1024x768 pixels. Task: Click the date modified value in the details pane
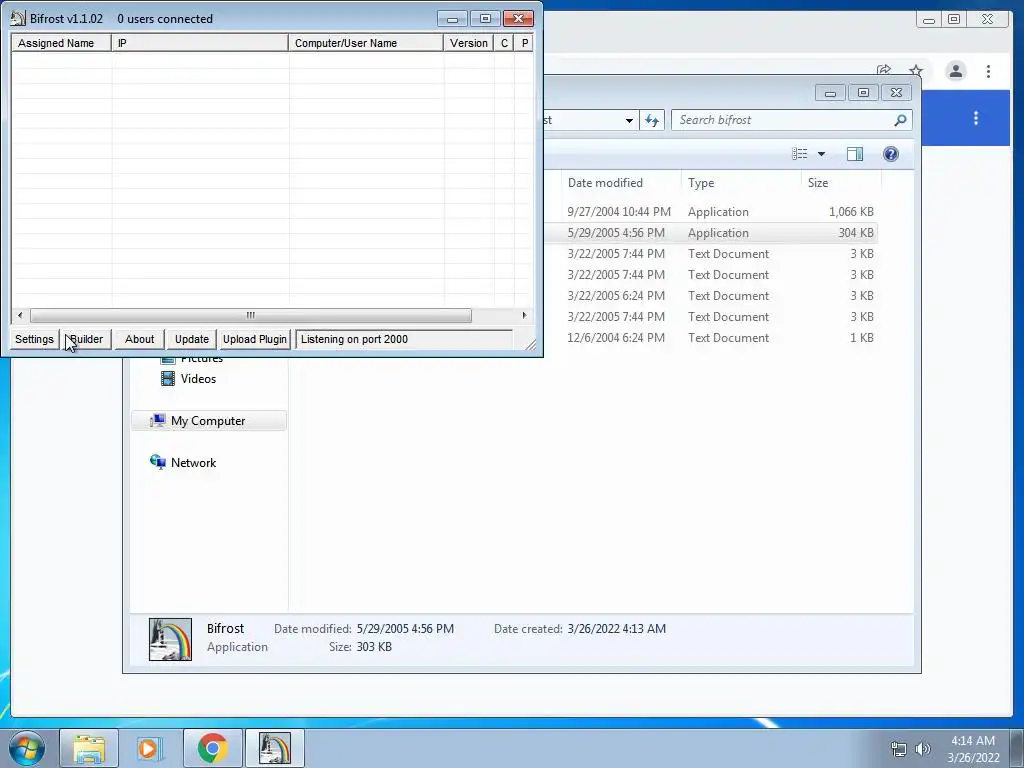point(405,629)
